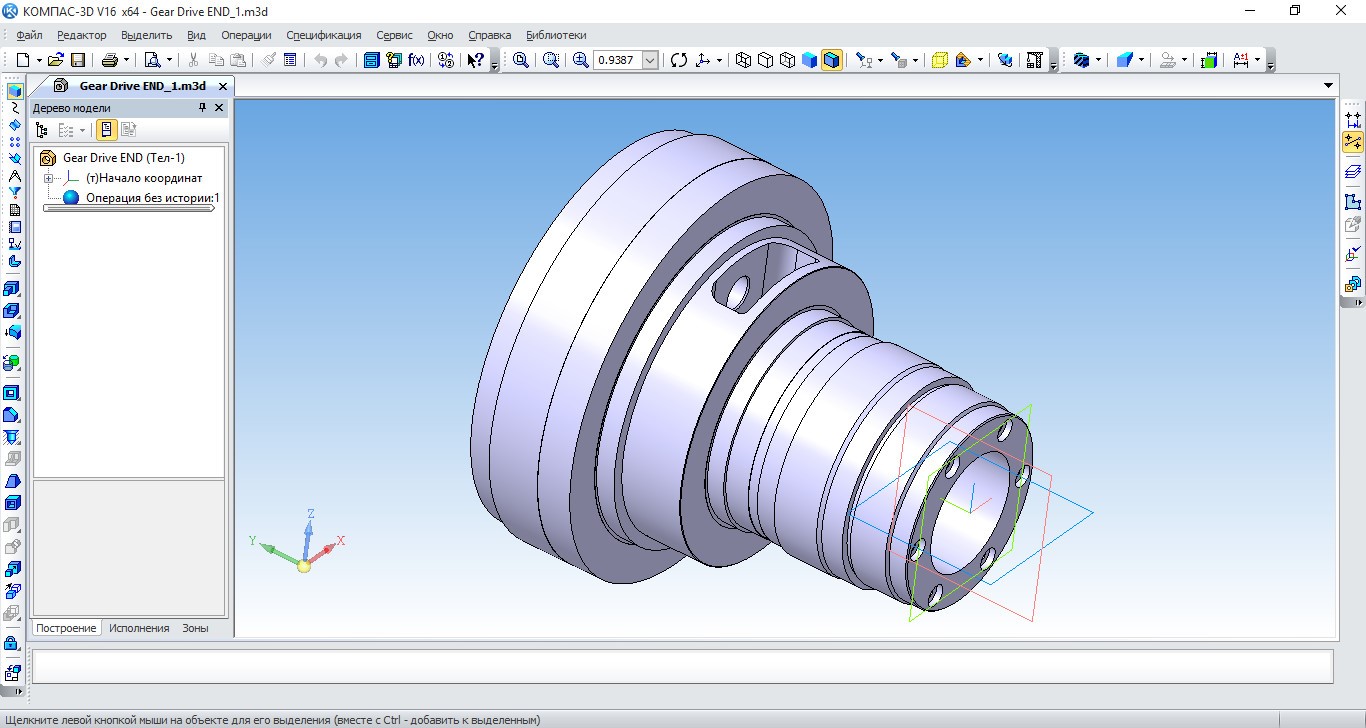Click the rotate view circular arrows icon
This screenshot has height=728, width=1366.
coord(679,60)
